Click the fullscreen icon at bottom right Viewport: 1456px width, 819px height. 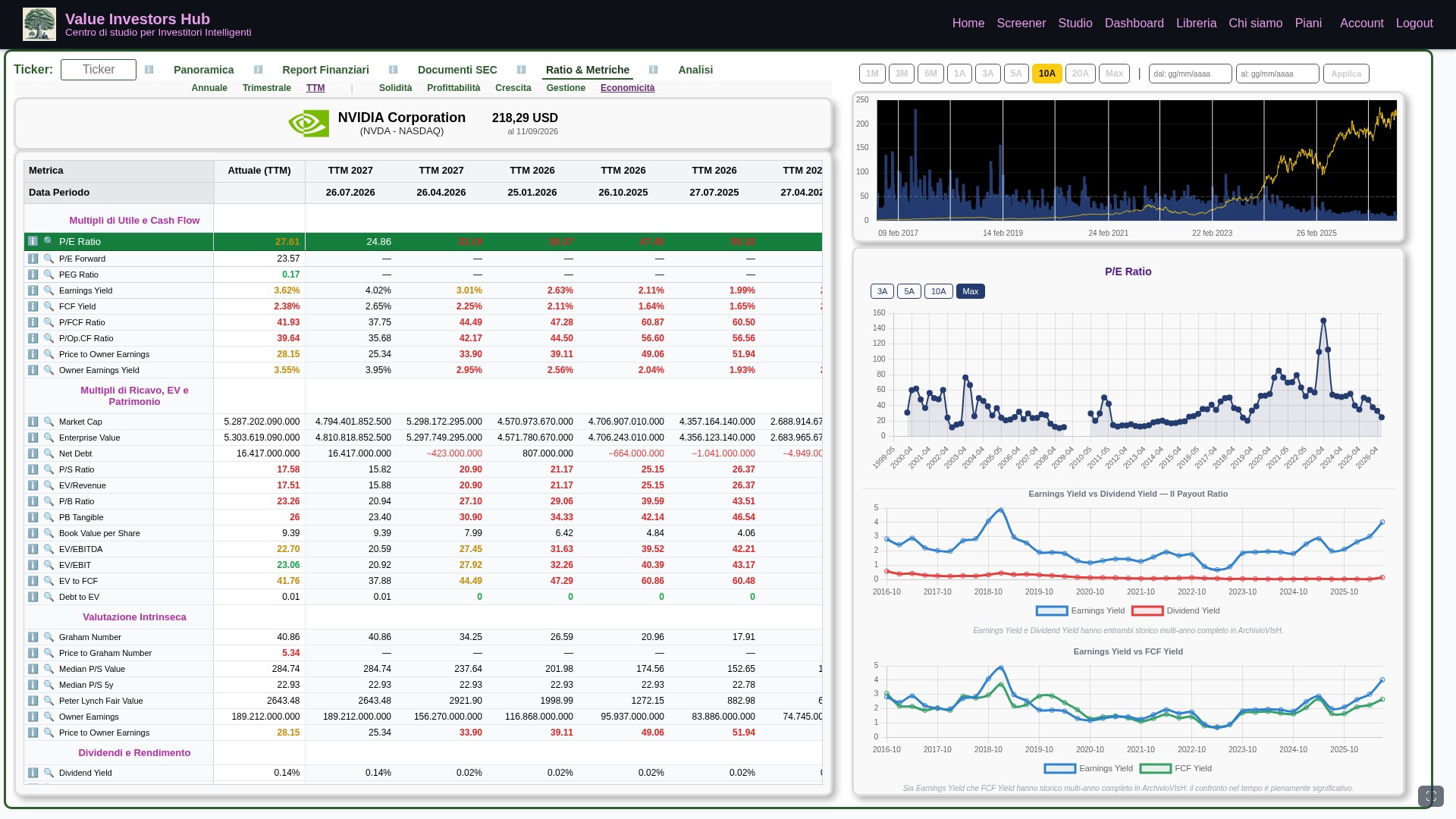click(1431, 796)
